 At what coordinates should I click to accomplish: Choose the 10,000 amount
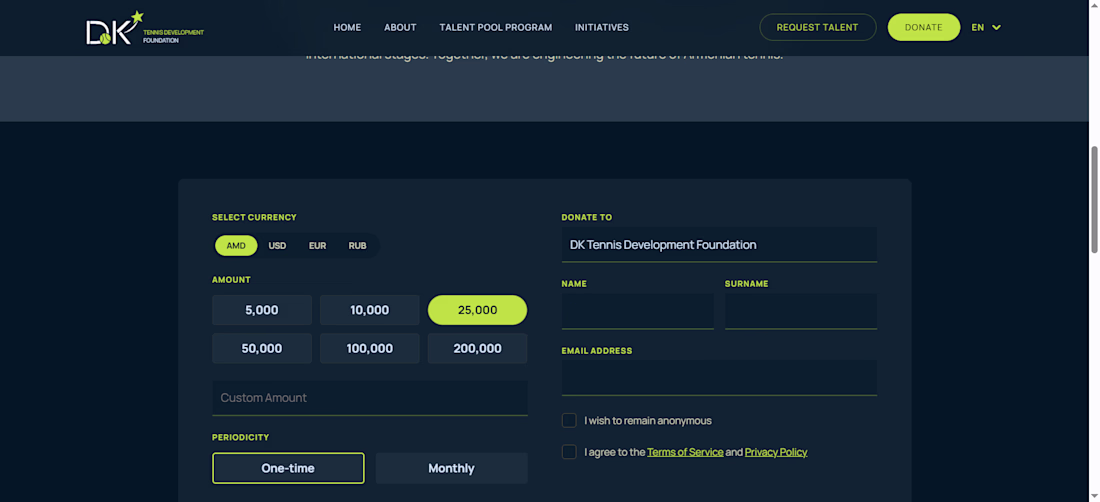370,310
